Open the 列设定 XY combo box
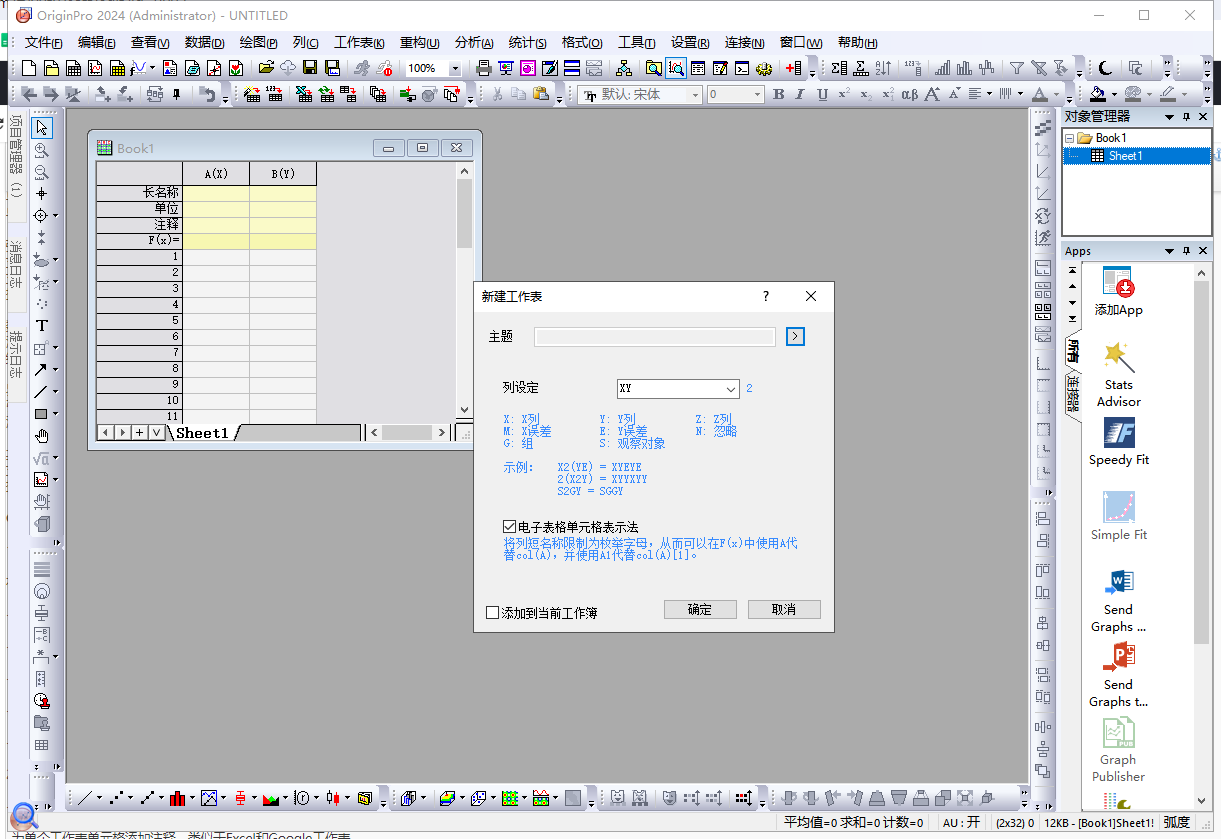The width and height of the screenshot is (1221, 839). (x=677, y=389)
